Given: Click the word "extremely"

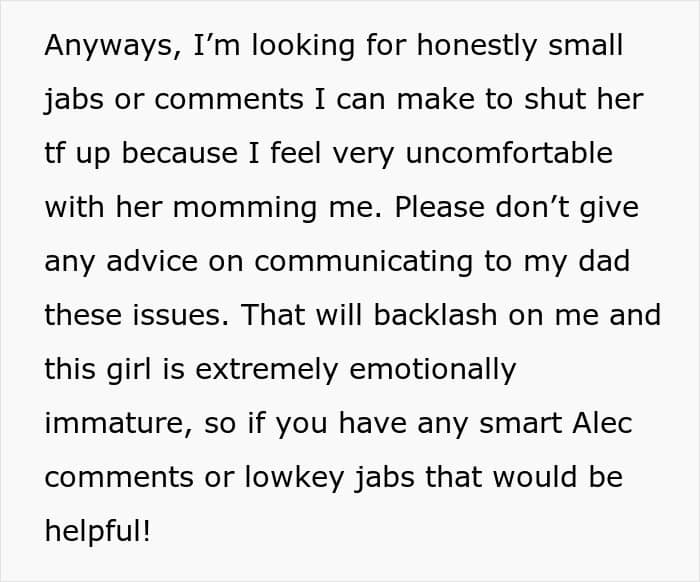Looking at the screenshot, I should [x=267, y=370].
